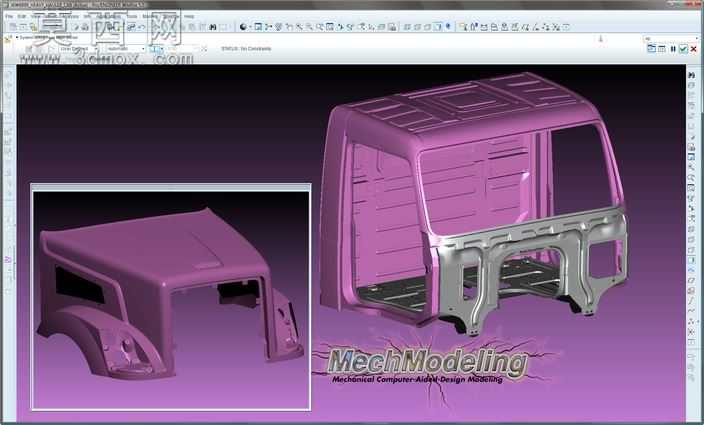The width and height of the screenshot is (704, 425).
Task: Click the STATUS: No Constraints text
Action: tap(246, 48)
